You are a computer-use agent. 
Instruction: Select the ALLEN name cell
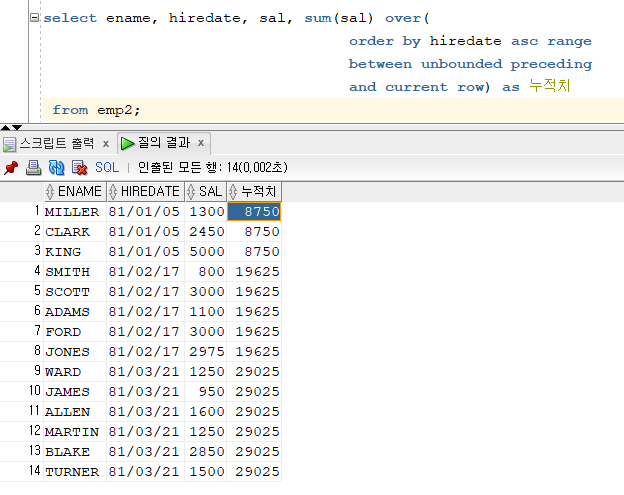tap(75, 411)
